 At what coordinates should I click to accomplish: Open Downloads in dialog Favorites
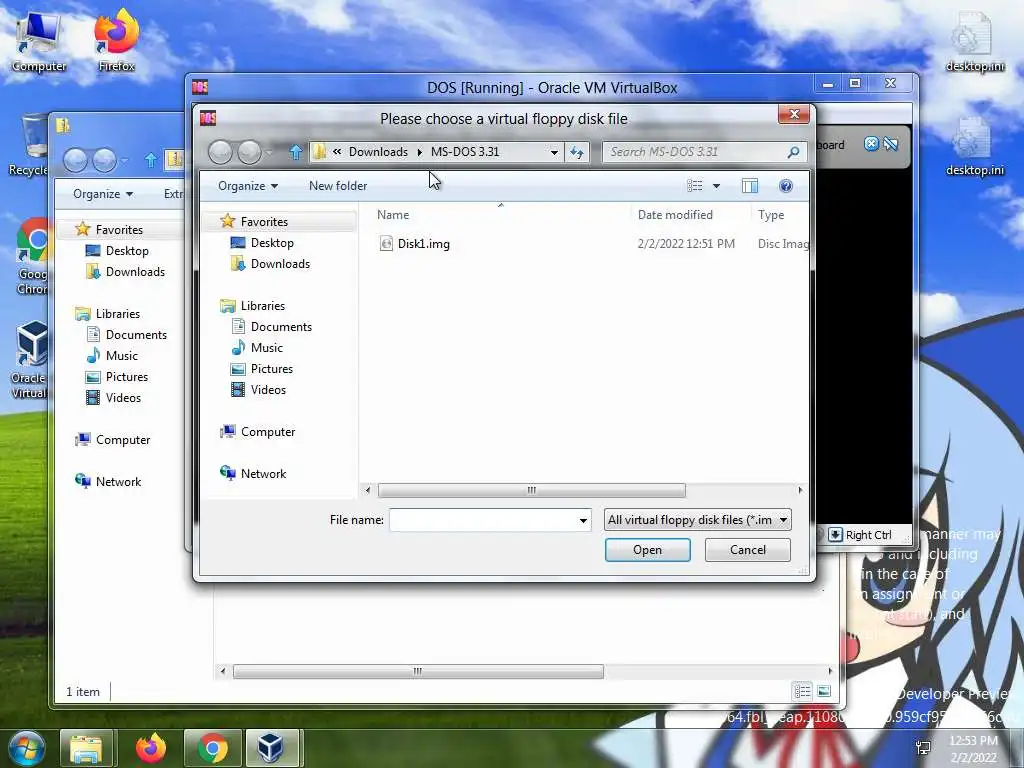tap(280, 263)
